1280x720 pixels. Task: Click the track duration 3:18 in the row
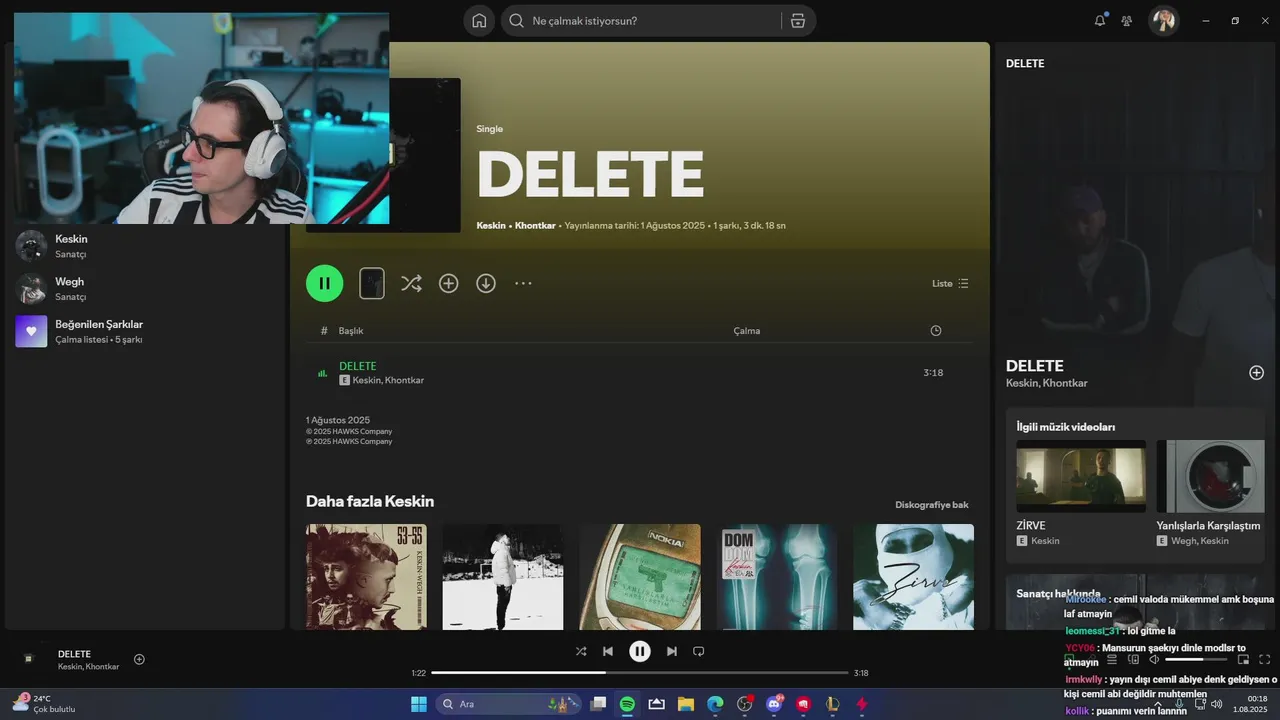933,373
